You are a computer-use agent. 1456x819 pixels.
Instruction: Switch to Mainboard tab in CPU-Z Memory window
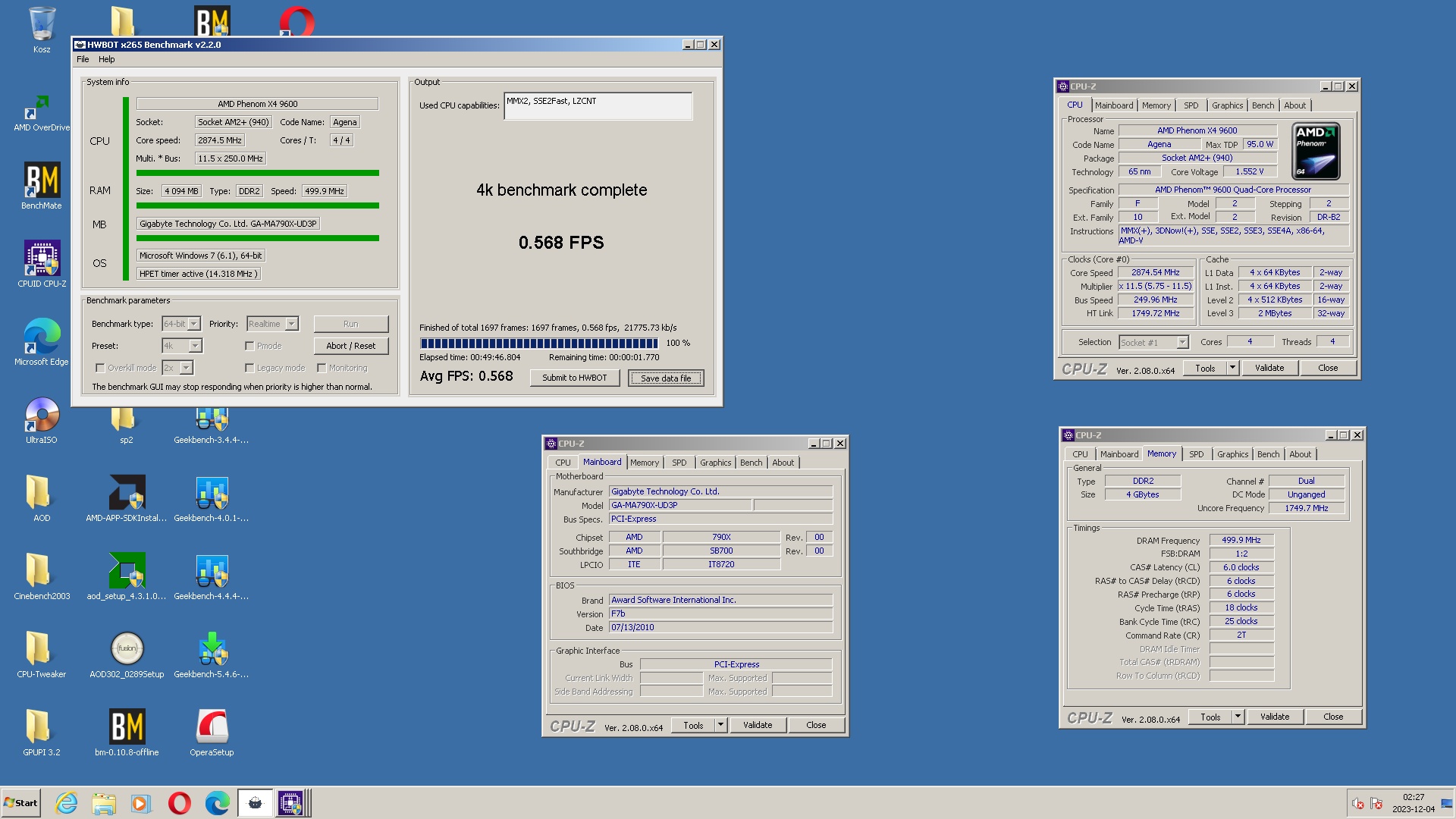tap(1119, 454)
